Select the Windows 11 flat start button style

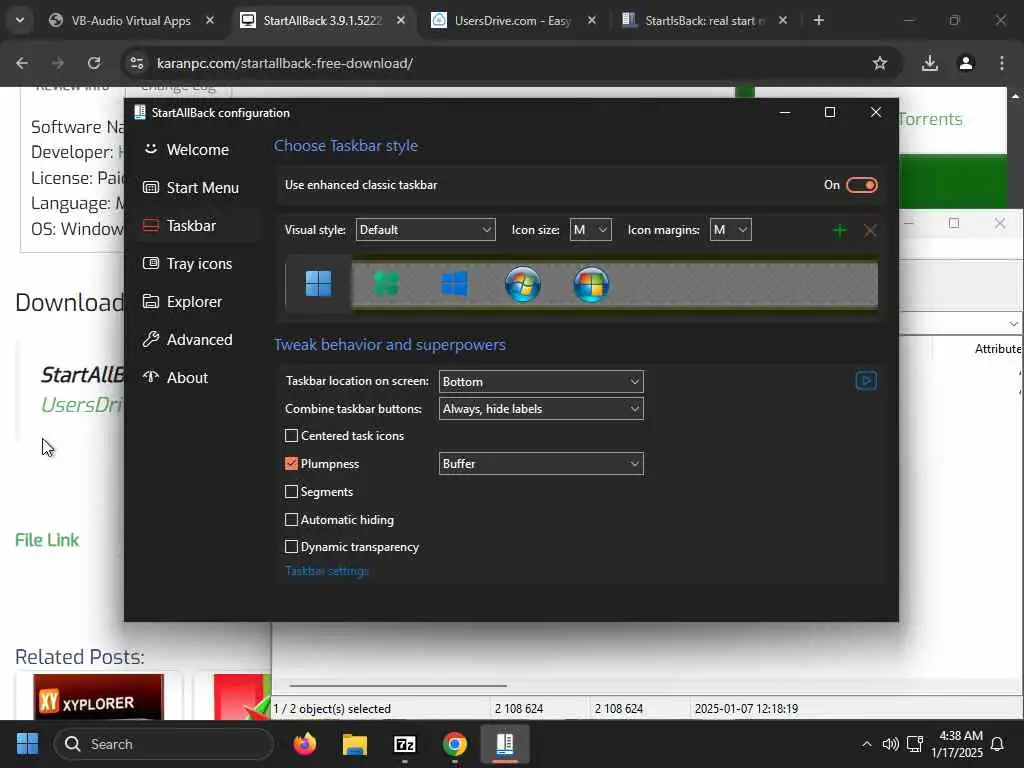318,284
